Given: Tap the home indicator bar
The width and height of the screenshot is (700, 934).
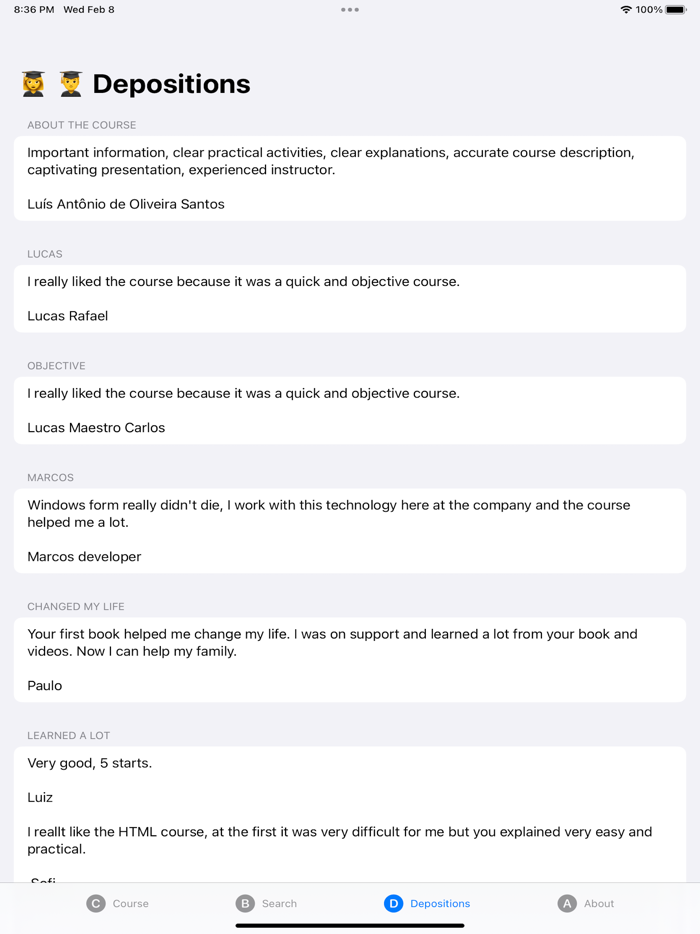Looking at the screenshot, I should click(x=350, y=925).
